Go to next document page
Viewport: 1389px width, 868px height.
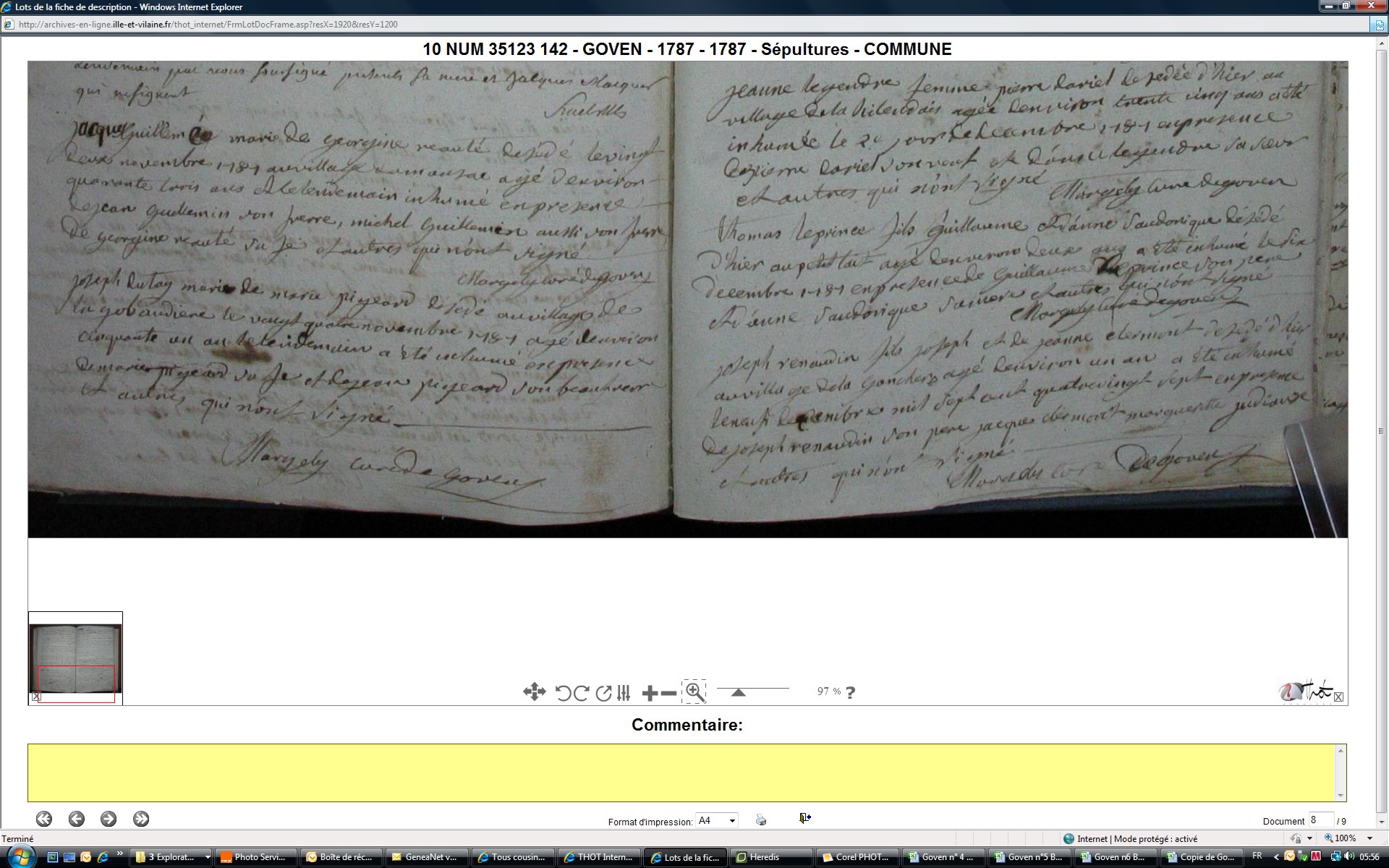coord(109,819)
